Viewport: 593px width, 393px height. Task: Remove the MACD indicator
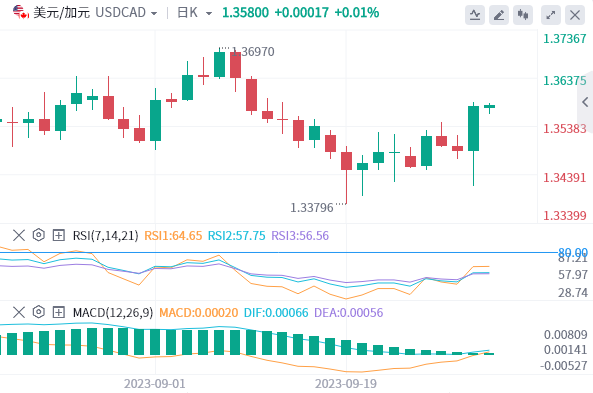(19, 312)
